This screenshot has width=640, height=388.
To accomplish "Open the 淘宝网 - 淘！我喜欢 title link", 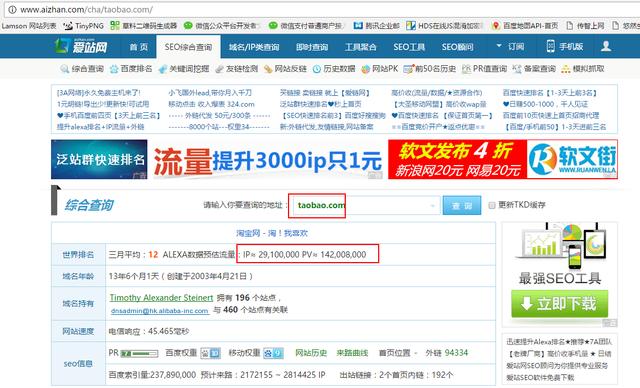I will (272, 233).
